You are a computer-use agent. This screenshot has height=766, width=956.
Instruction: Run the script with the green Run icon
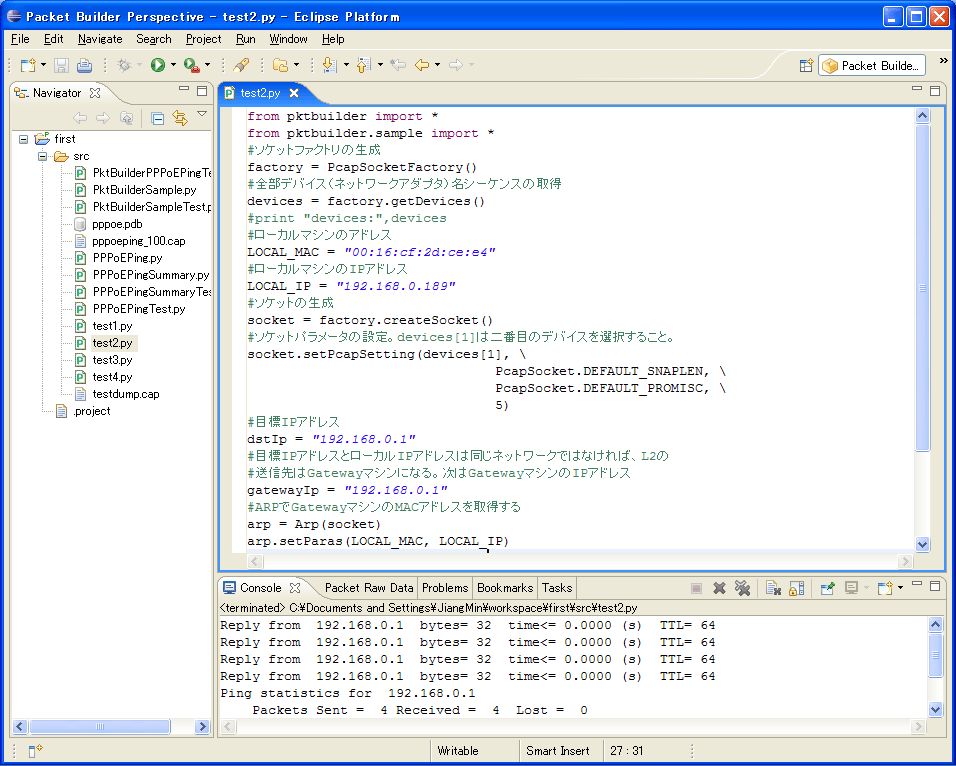click(x=158, y=65)
